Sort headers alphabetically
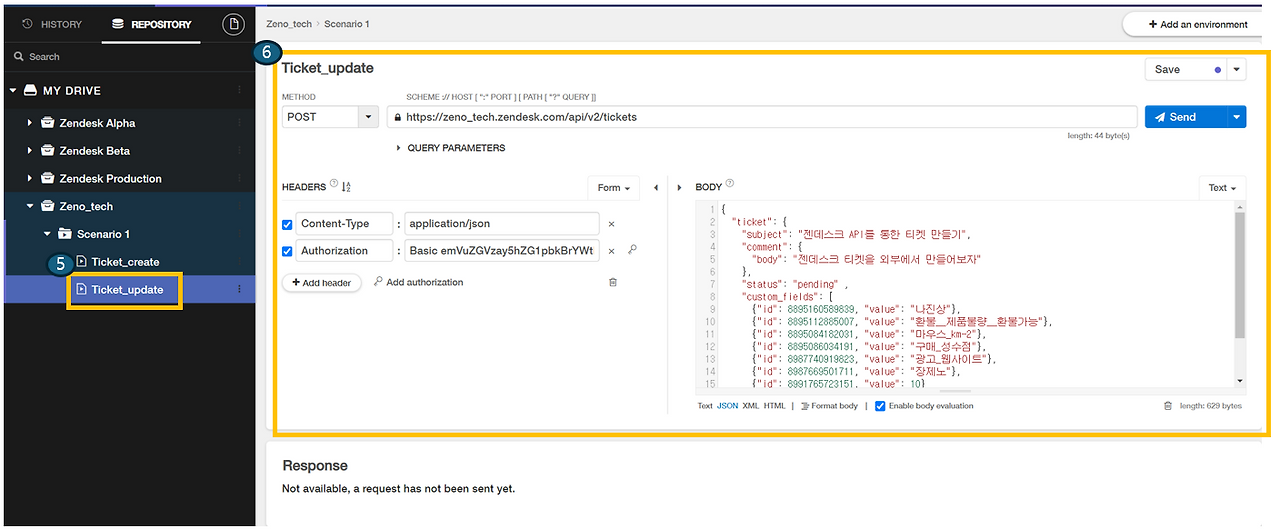 pyautogui.click(x=346, y=187)
